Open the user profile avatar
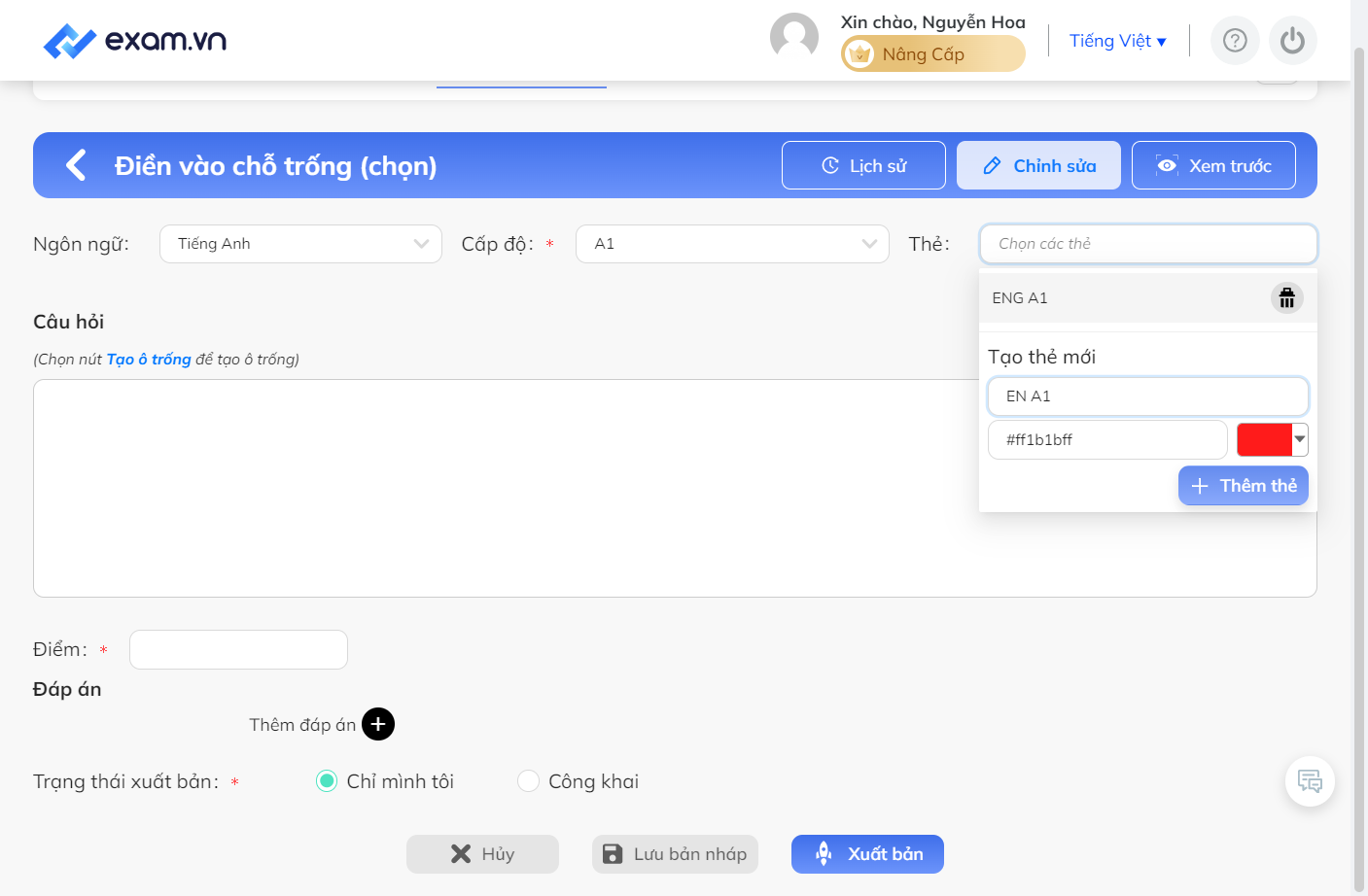Image resolution: width=1368 pixels, height=896 pixels. [x=794, y=38]
